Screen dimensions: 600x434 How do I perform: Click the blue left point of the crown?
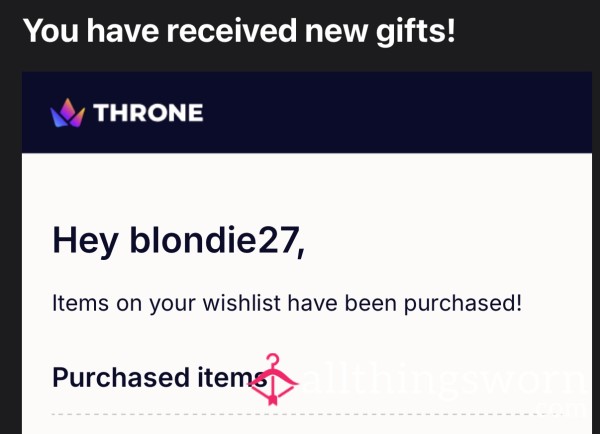[x=57, y=117]
